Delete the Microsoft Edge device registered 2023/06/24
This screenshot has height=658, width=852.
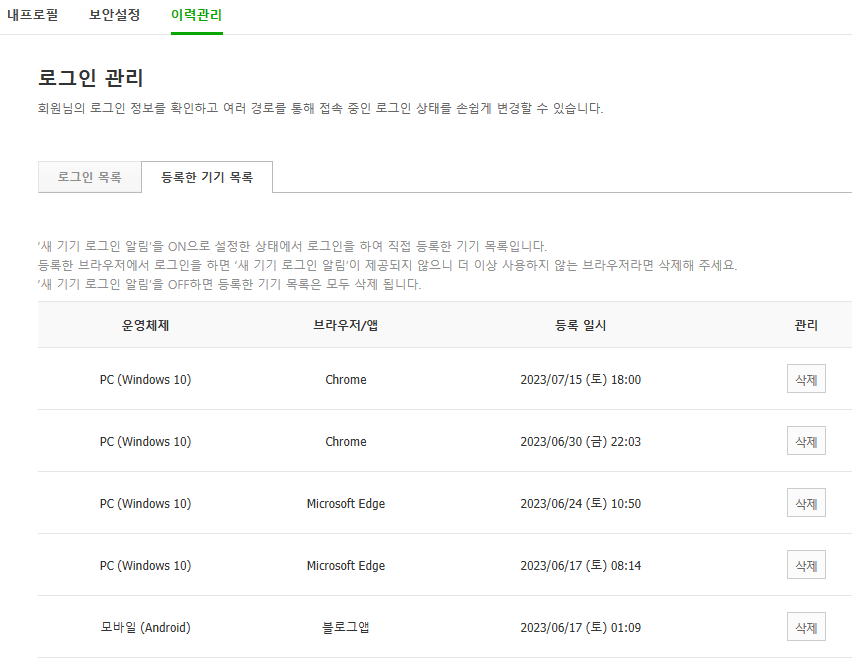(x=806, y=503)
